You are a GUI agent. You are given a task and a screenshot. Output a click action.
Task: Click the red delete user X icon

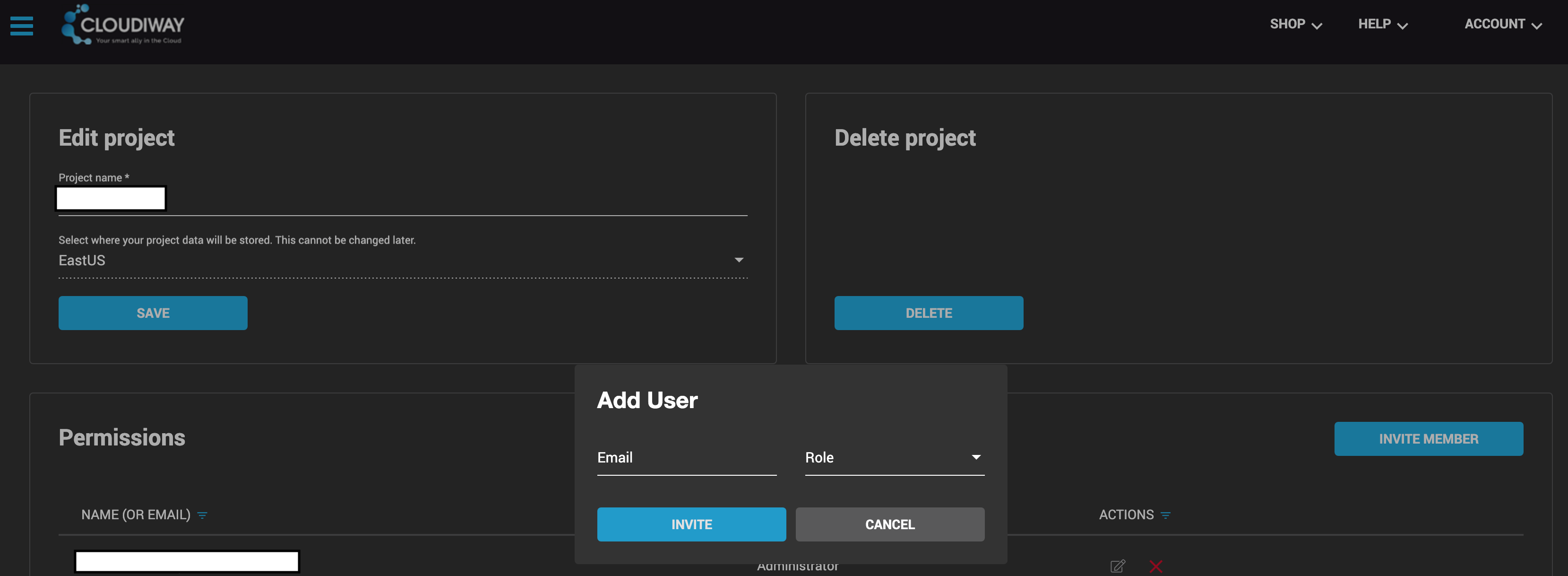coord(1155,566)
